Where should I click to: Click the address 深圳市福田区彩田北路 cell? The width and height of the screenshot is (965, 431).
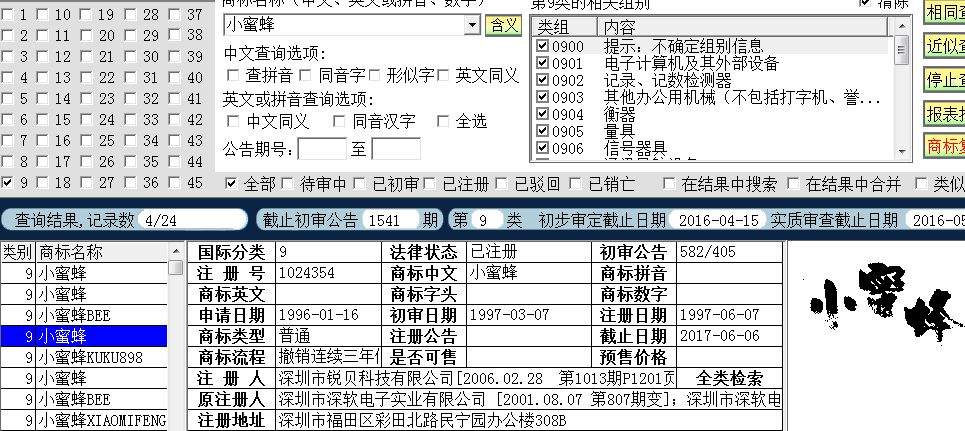(529, 421)
